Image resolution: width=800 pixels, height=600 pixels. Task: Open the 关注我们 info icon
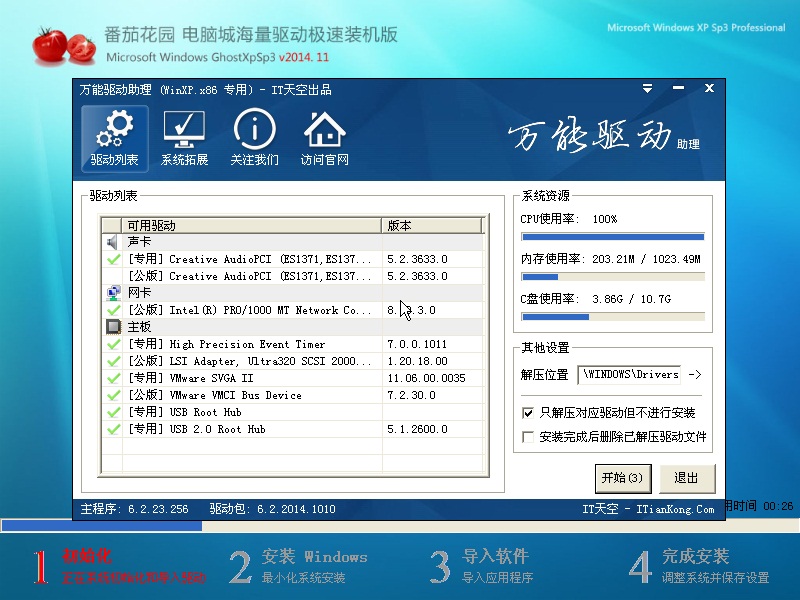[254, 138]
